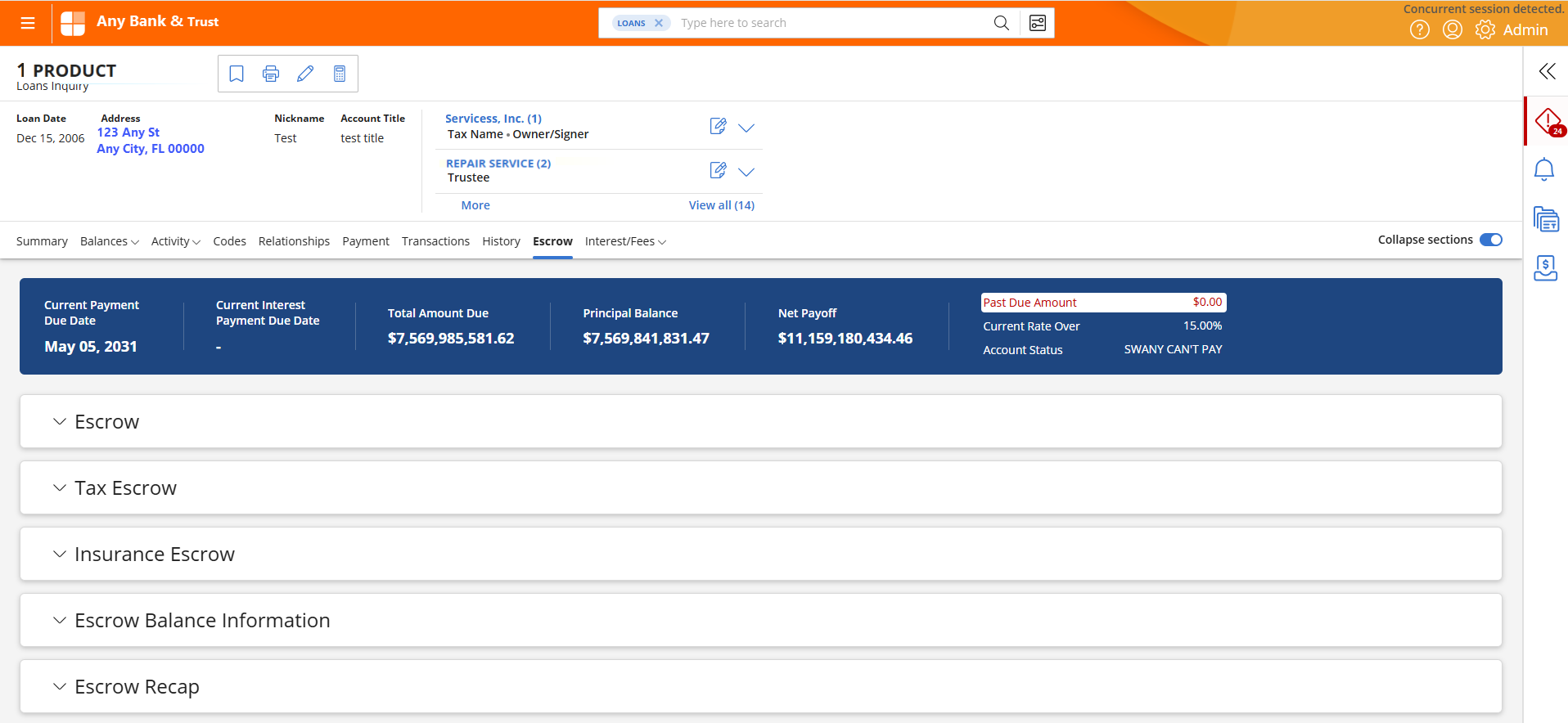Click the Dec 15, 2006 loan date
The image size is (1568, 723).
pos(51,138)
